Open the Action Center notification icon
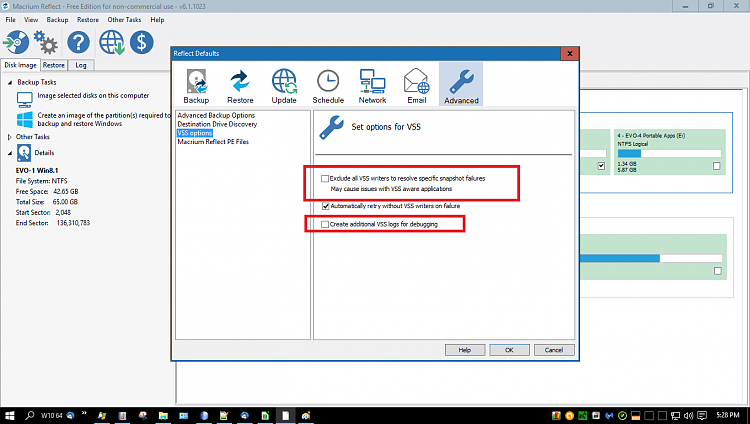This screenshot has width=750, height=424. pyautogui.click(x=702, y=415)
